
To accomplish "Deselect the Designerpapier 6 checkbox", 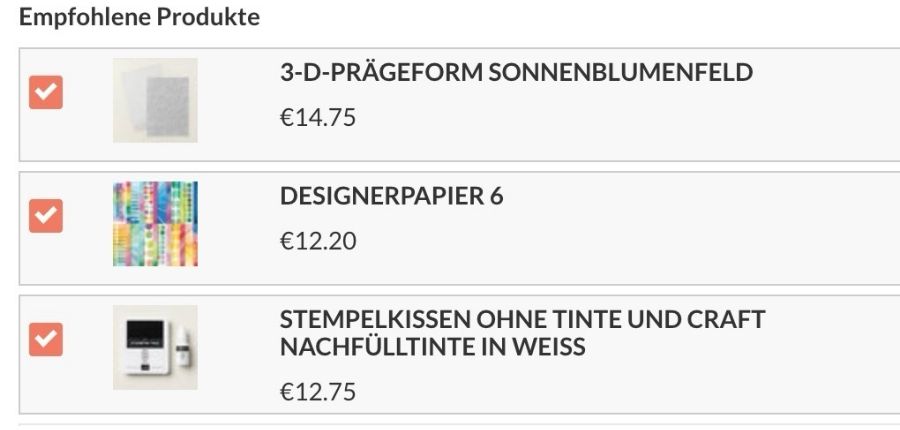I will tap(46, 216).
